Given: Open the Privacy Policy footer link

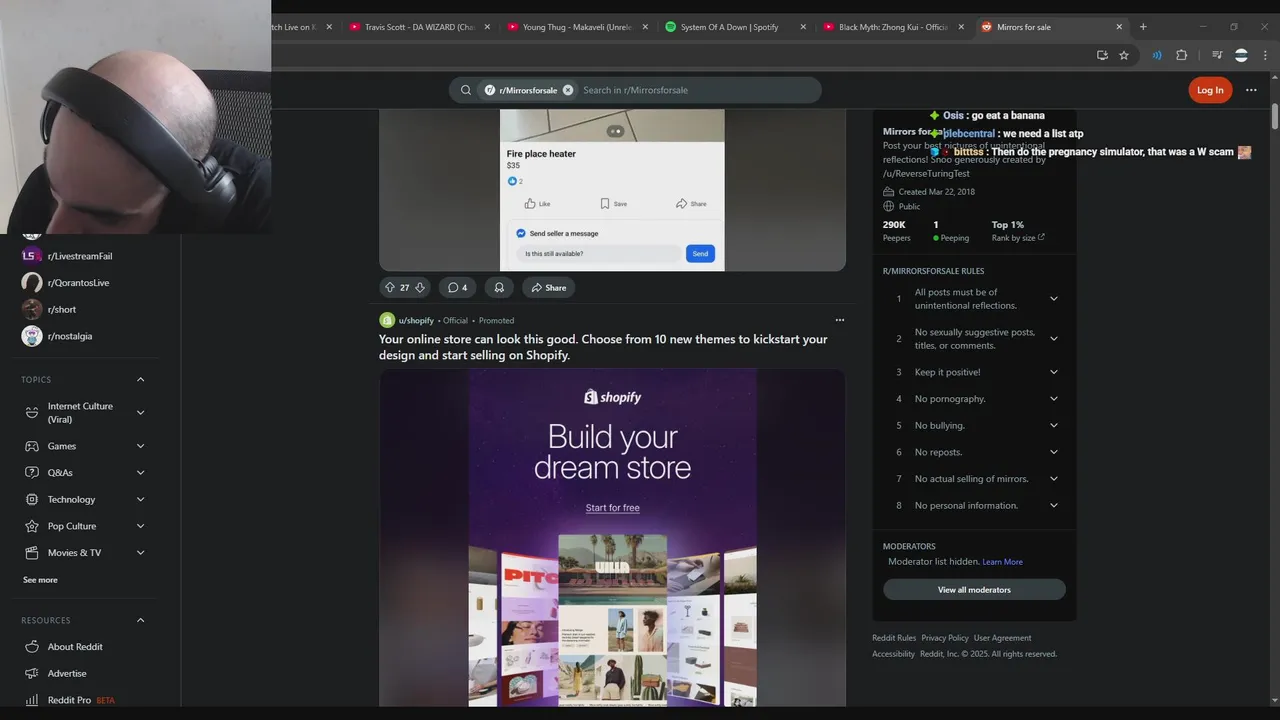Looking at the screenshot, I should click(945, 638).
